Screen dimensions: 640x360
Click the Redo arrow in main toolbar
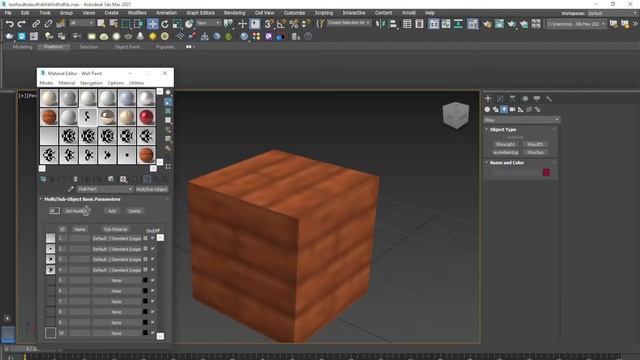click(21, 24)
